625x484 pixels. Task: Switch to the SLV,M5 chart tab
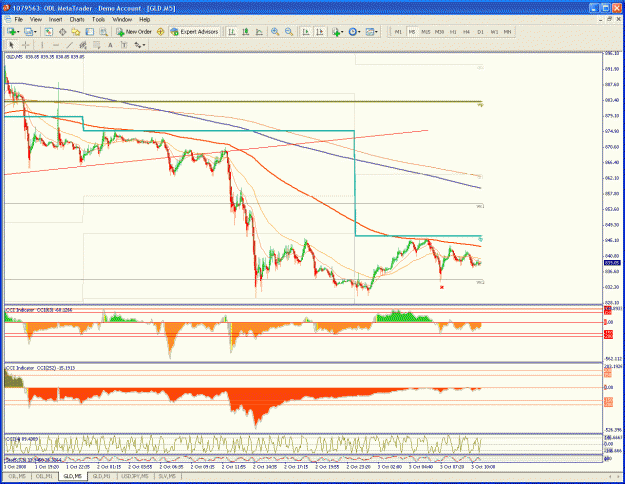167,476
